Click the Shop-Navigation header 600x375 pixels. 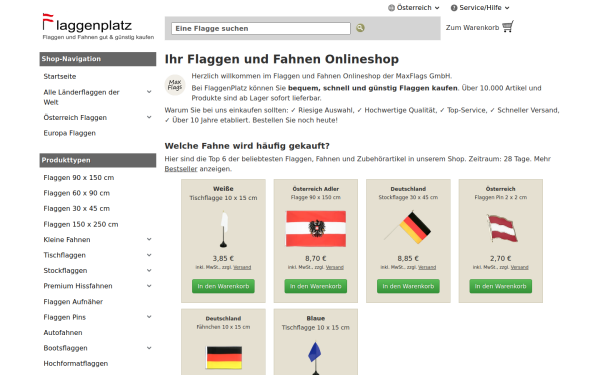pos(98,59)
